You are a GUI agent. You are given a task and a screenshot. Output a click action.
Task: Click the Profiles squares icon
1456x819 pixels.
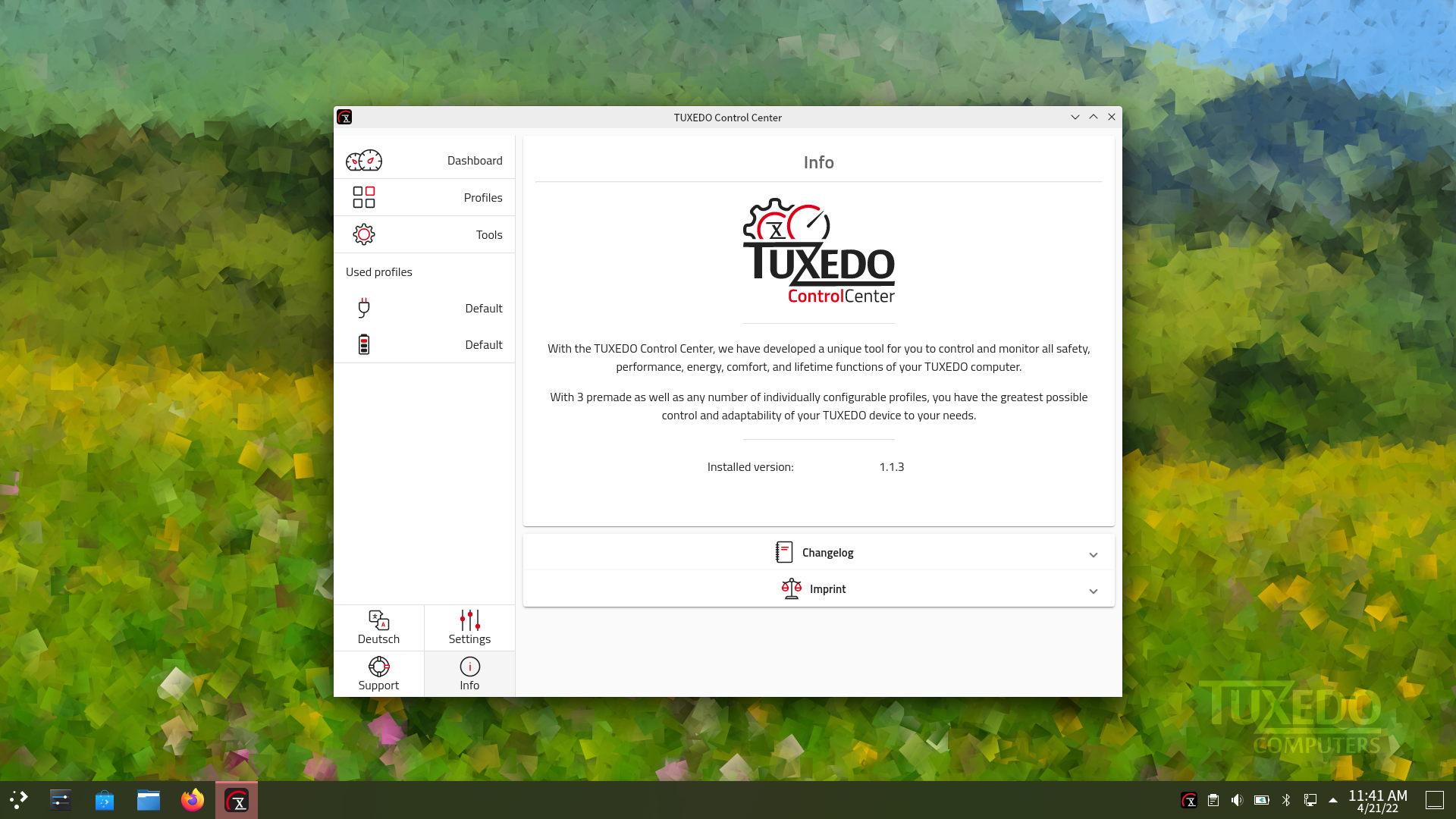click(x=364, y=197)
